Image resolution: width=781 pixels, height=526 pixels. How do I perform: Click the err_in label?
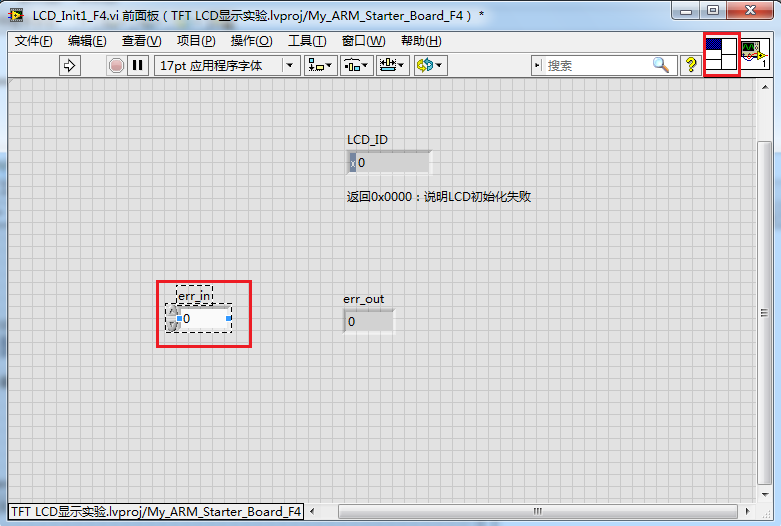[194, 296]
